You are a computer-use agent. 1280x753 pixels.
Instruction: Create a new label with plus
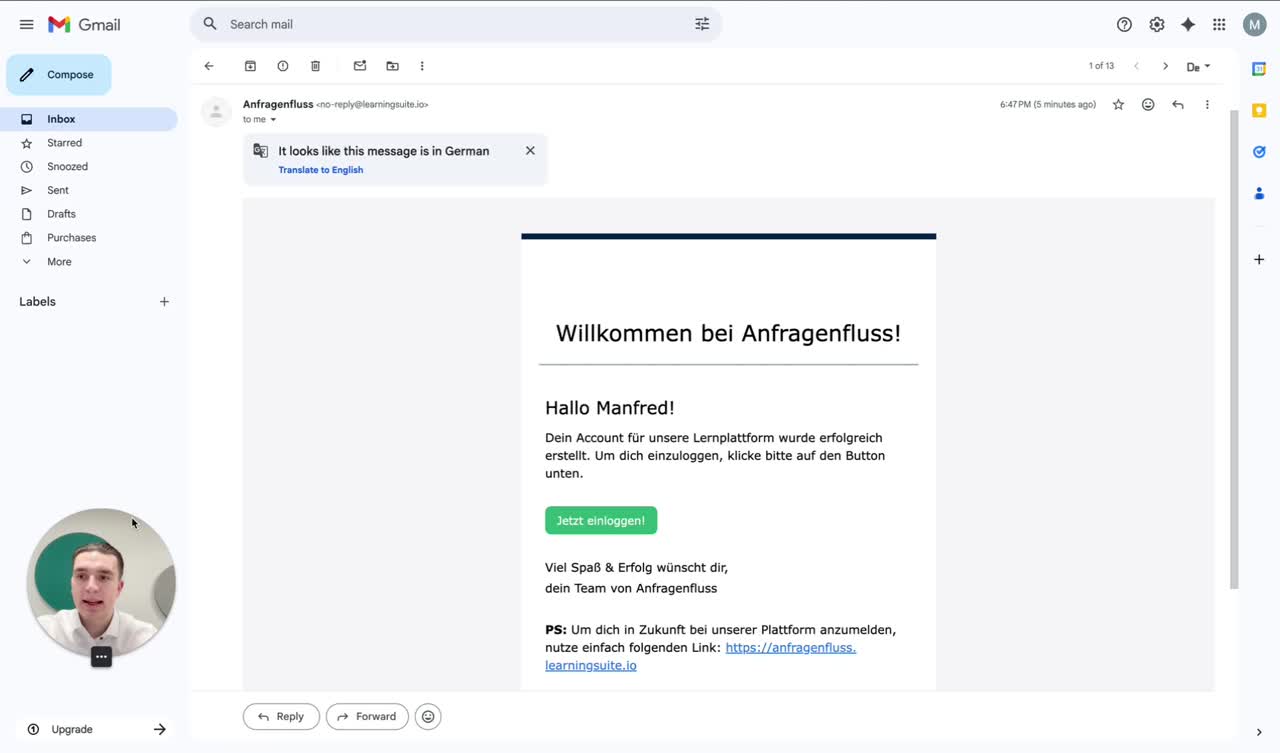click(164, 302)
